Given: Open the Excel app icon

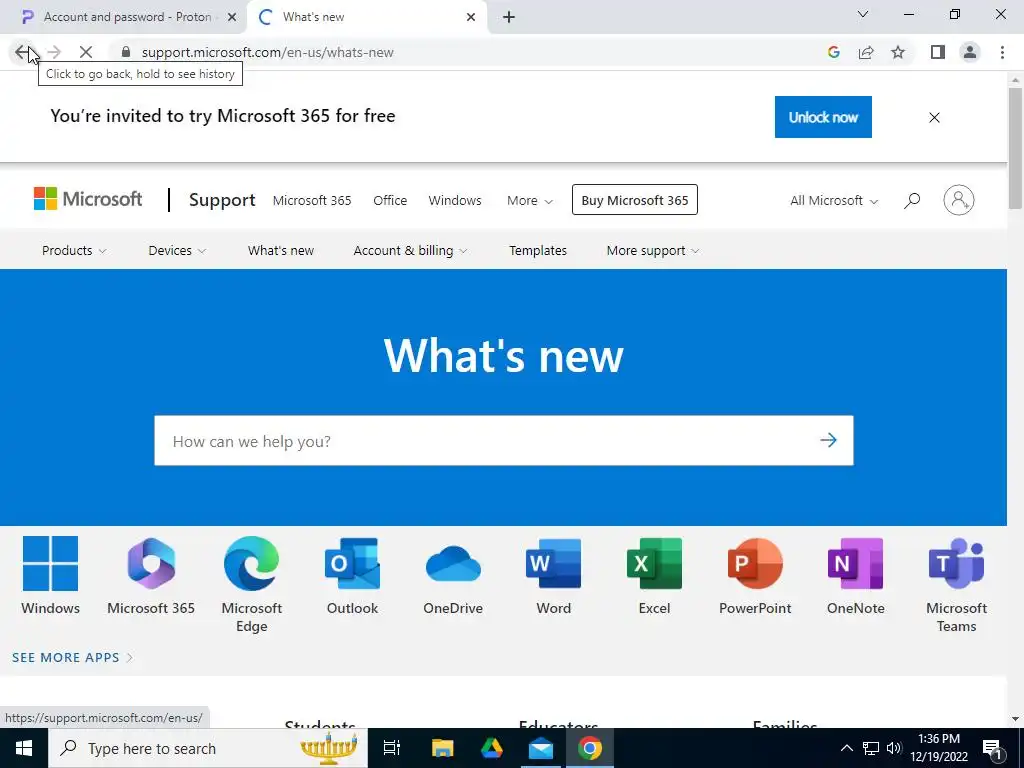Looking at the screenshot, I should click(654, 564).
